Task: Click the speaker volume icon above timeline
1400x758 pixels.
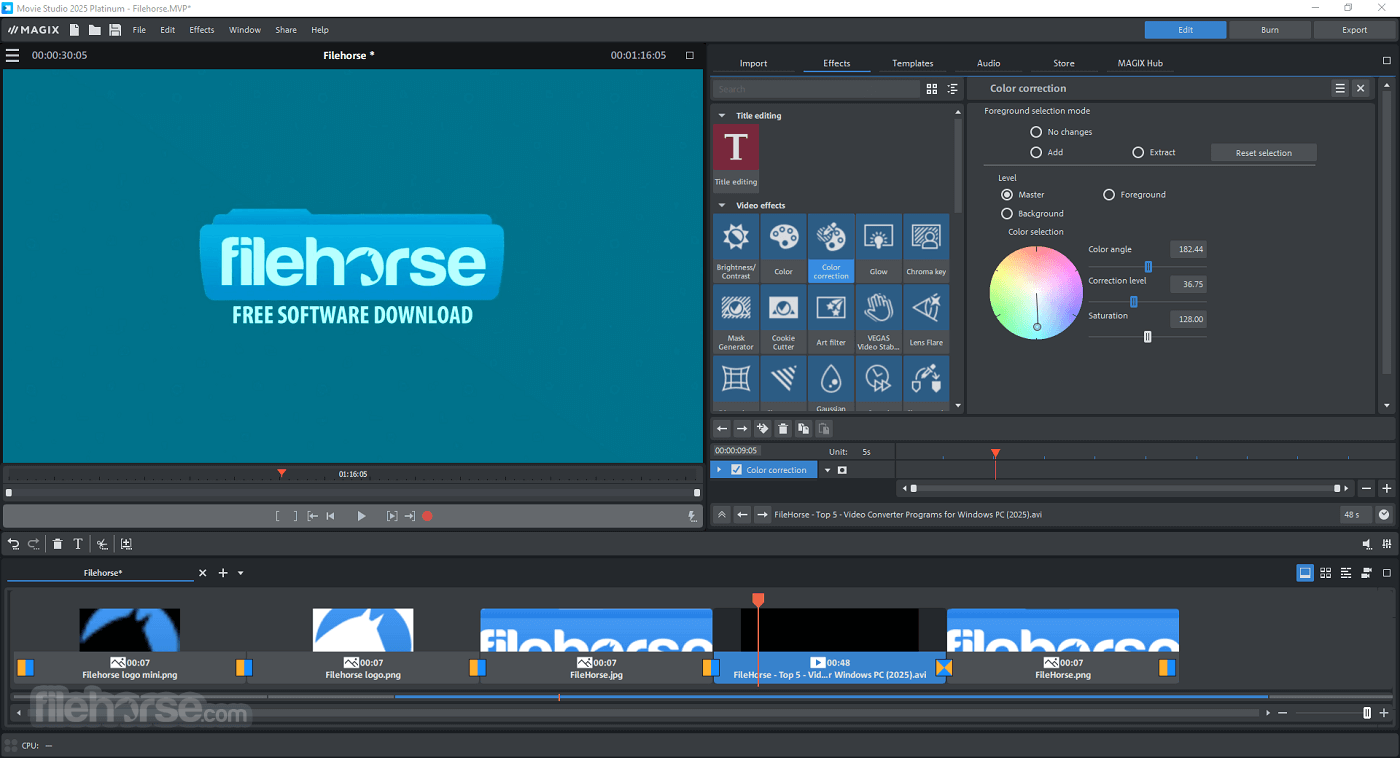Action: click(1367, 544)
